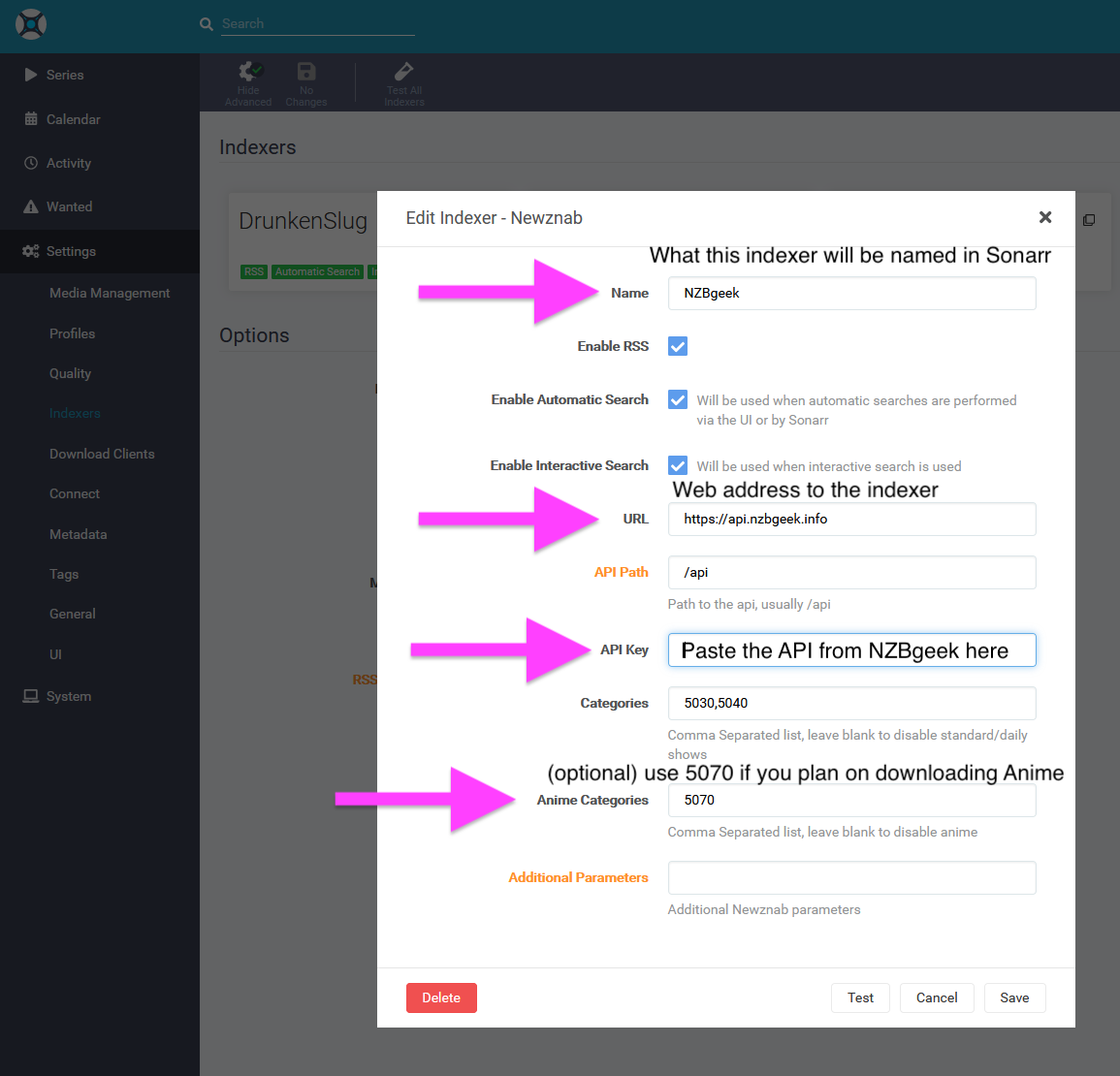Uncheck Enable Automatic Search
Image resolution: width=1120 pixels, height=1076 pixels.
pos(677,399)
